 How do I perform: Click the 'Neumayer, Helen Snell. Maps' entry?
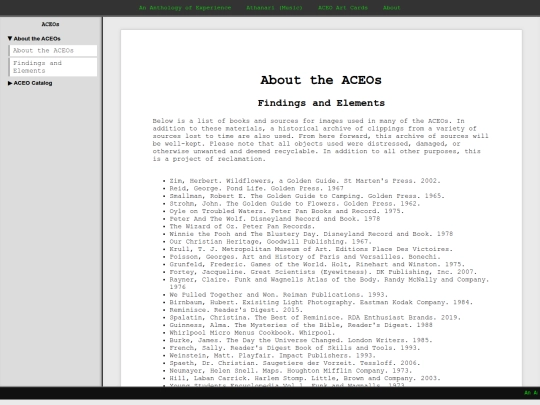point(291,371)
